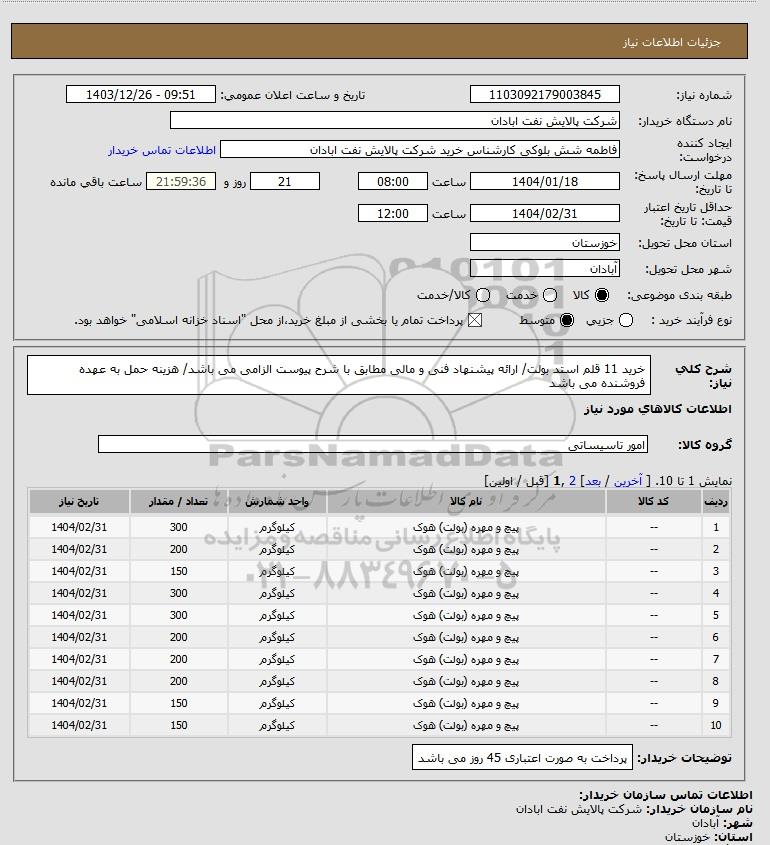
Task: Toggle the اسناد خزانه اسلامی payment checkbox
Action: pyautogui.click(x=475, y=321)
